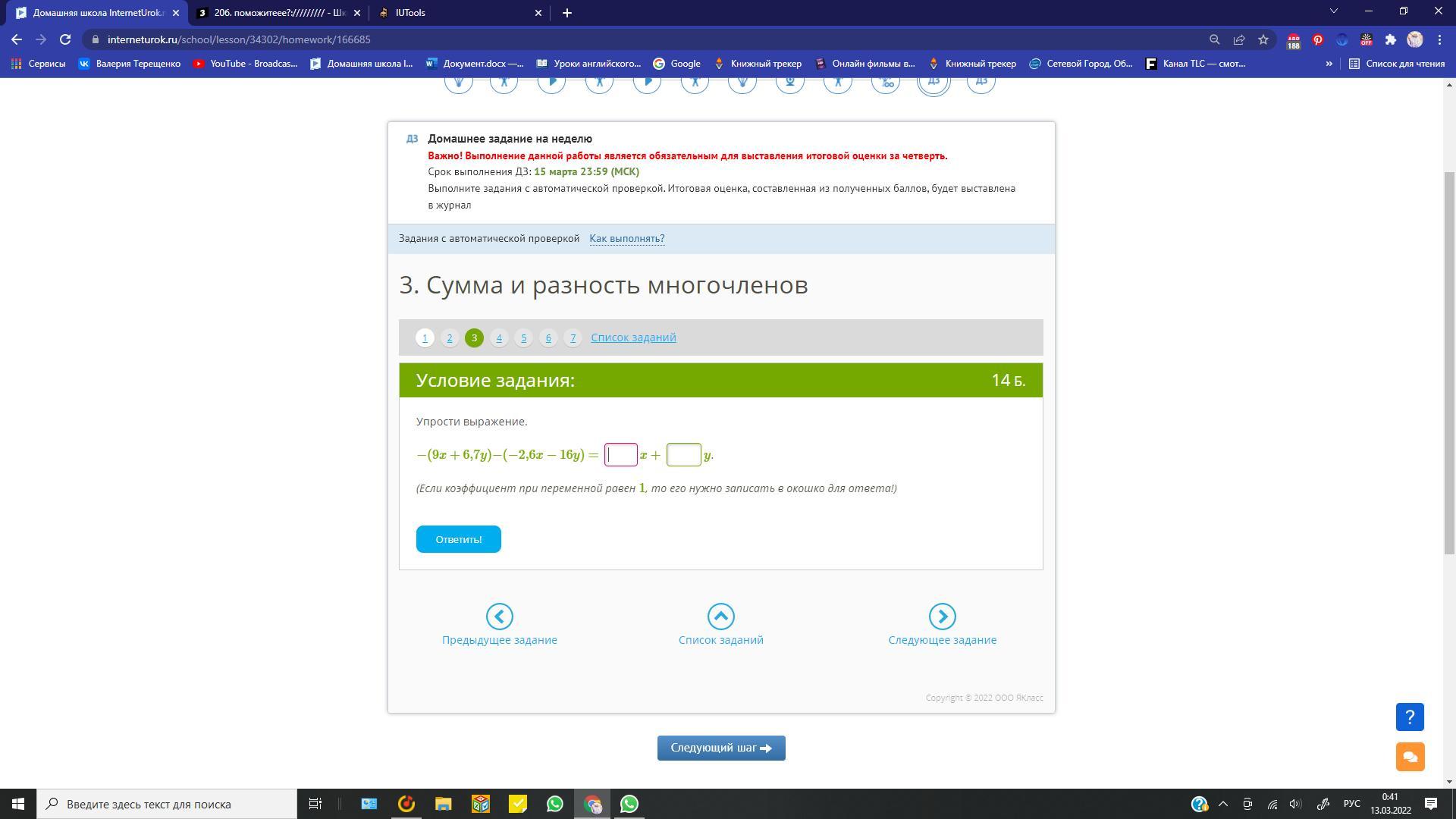Open the orange chat support icon
The width and height of the screenshot is (1456, 819).
click(1410, 757)
